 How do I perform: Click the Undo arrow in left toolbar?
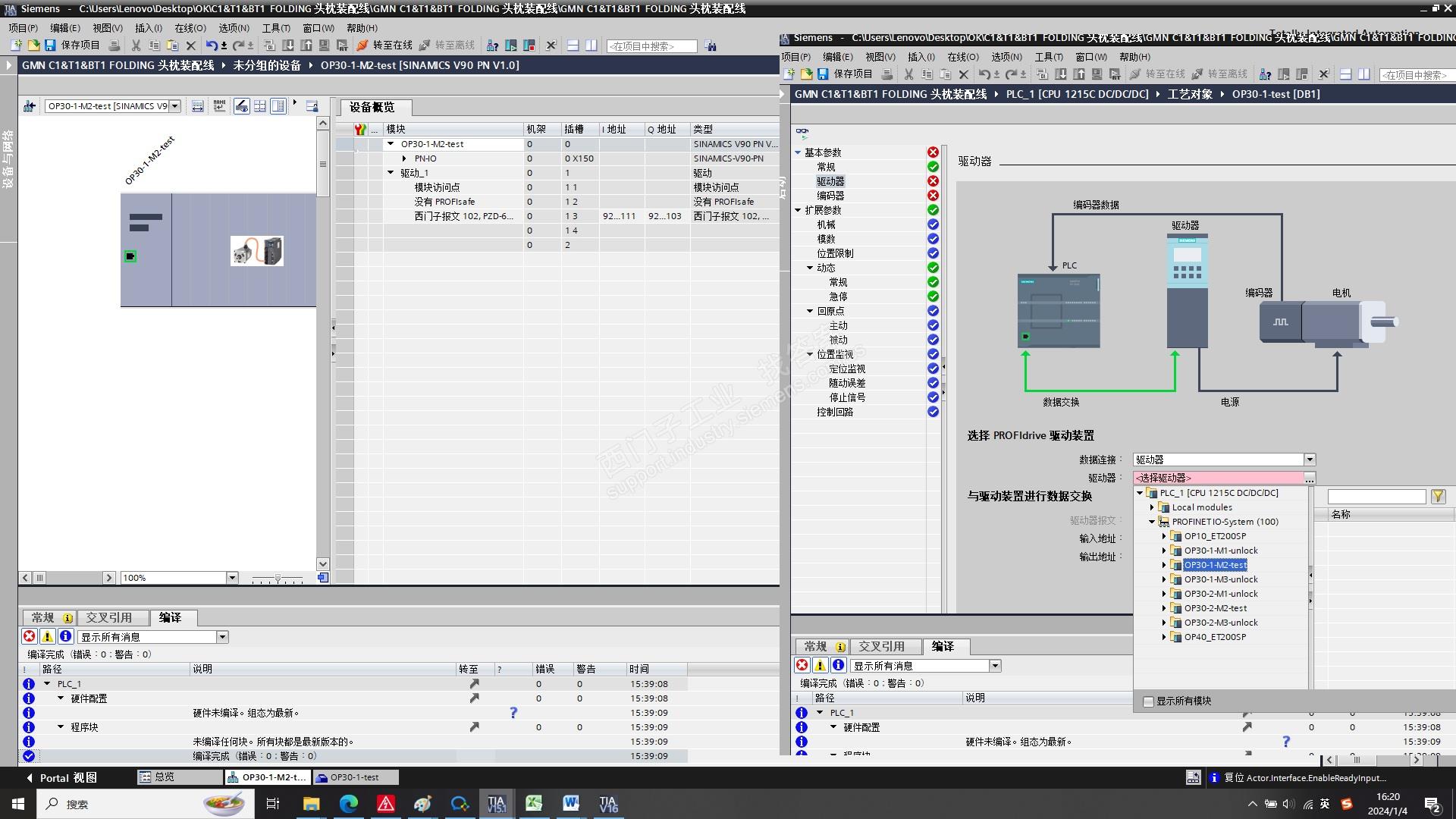pos(211,45)
